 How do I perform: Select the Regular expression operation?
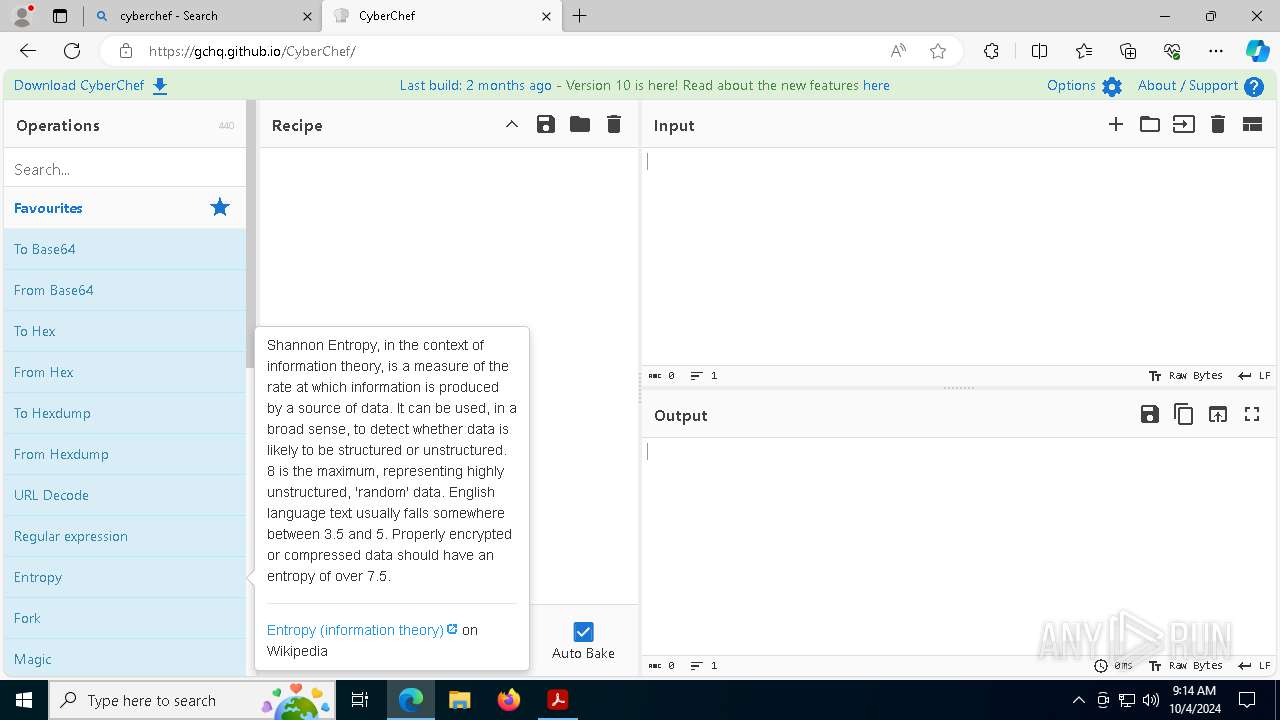tap(125, 536)
